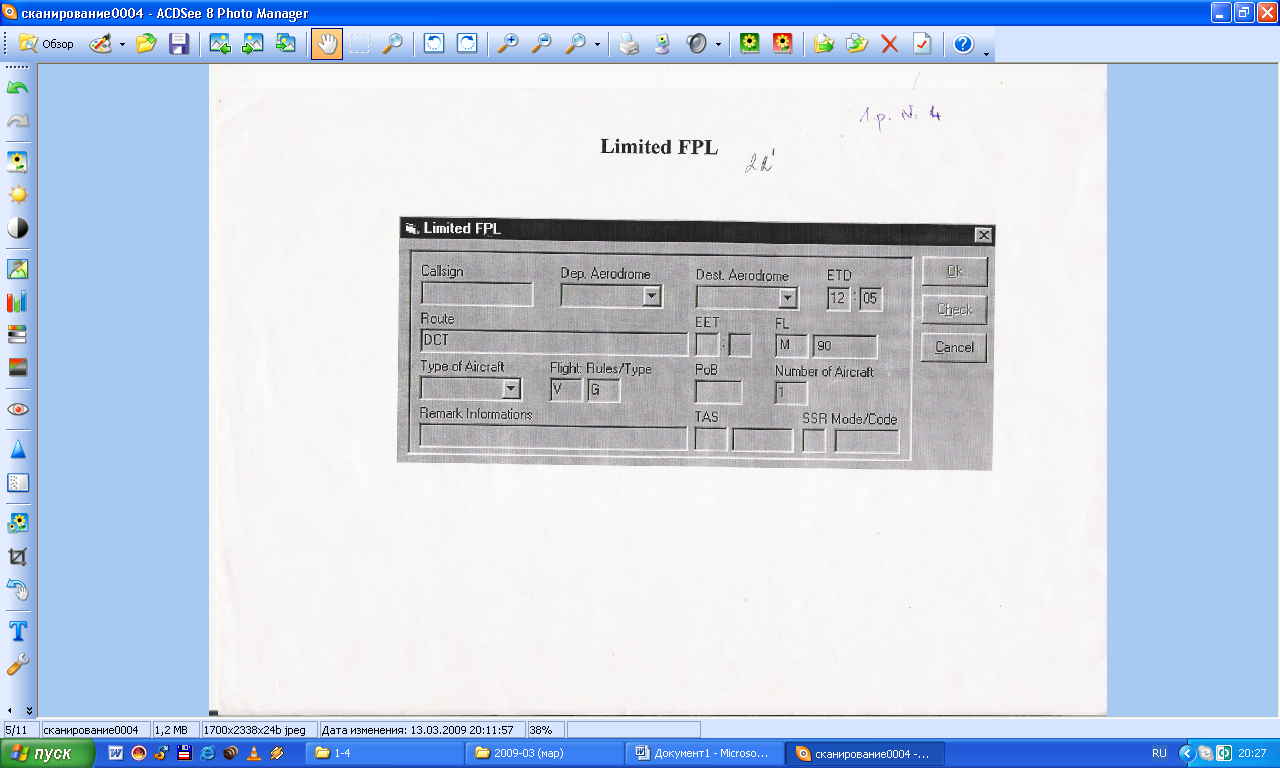1280x768 pixels.
Task: Delete image with red X icon
Action: click(x=890, y=44)
